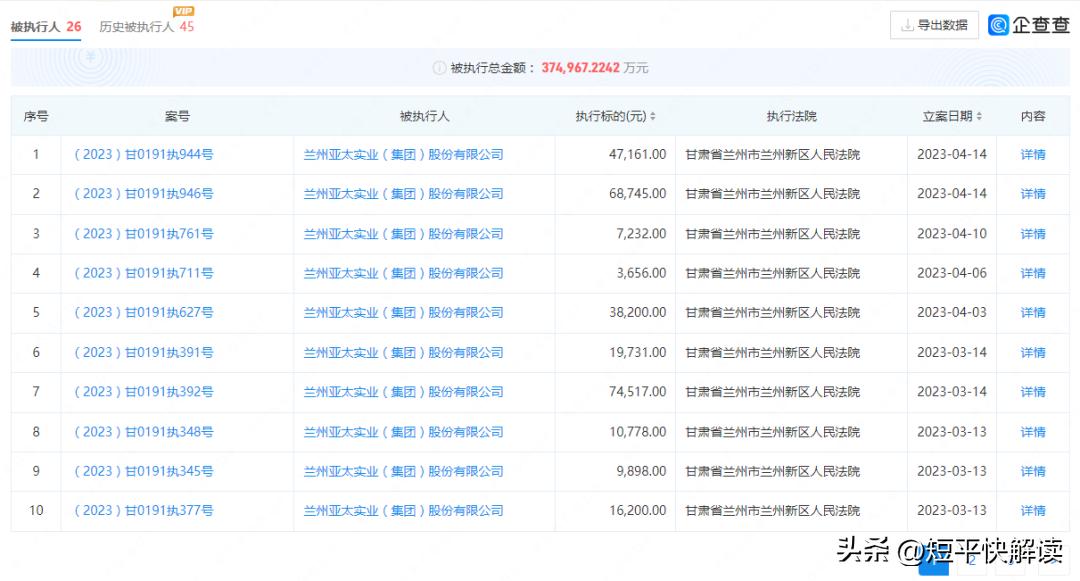Open case number (2023)甘0191执761号
The height and width of the screenshot is (581, 1080).
pyautogui.click(x=143, y=233)
